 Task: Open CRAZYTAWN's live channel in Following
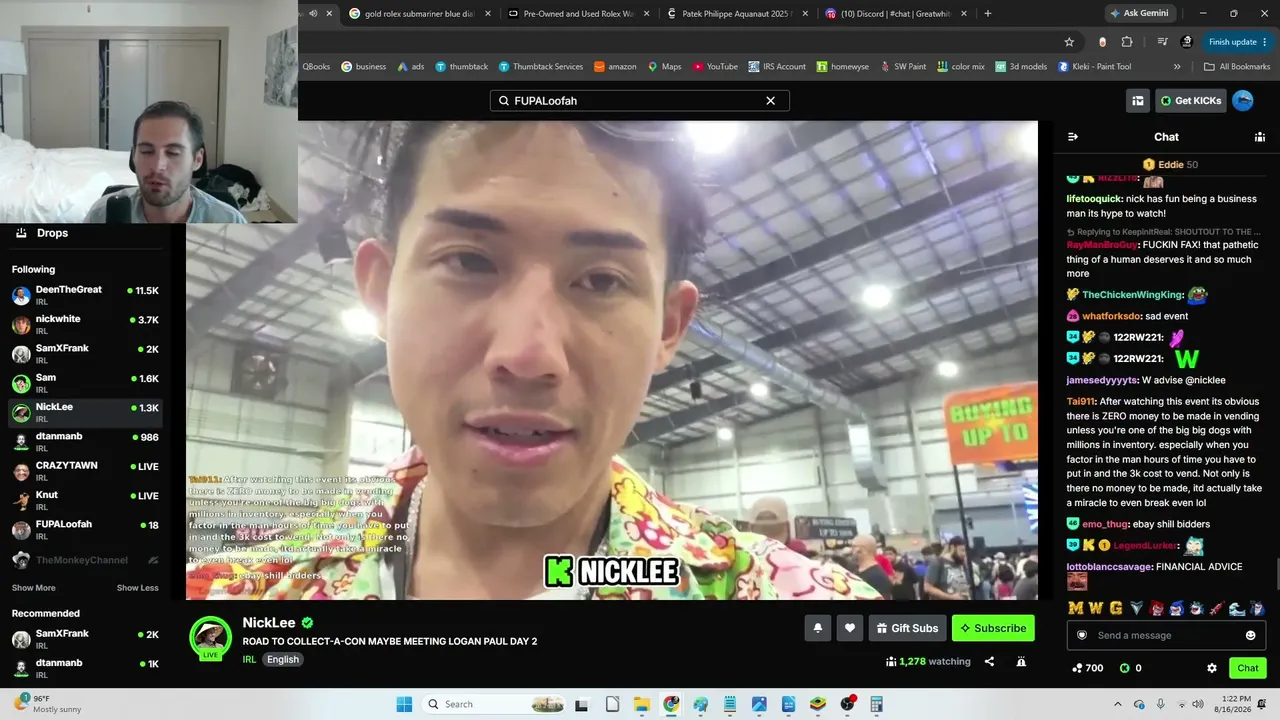[85, 471]
